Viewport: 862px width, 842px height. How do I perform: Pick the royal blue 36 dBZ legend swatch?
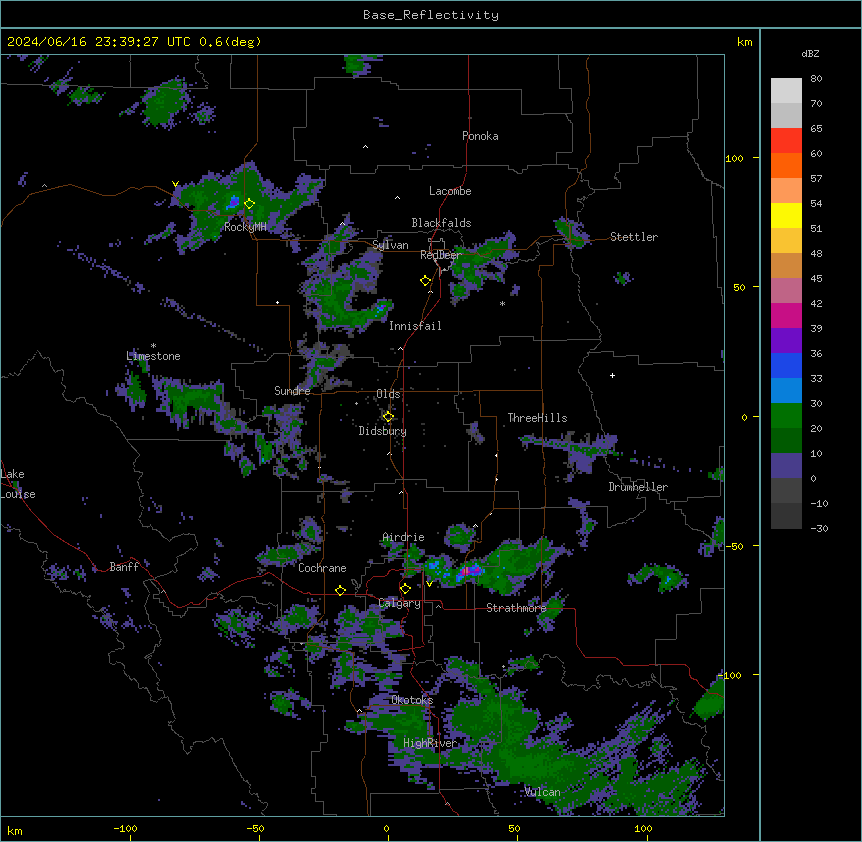click(786, 365)
